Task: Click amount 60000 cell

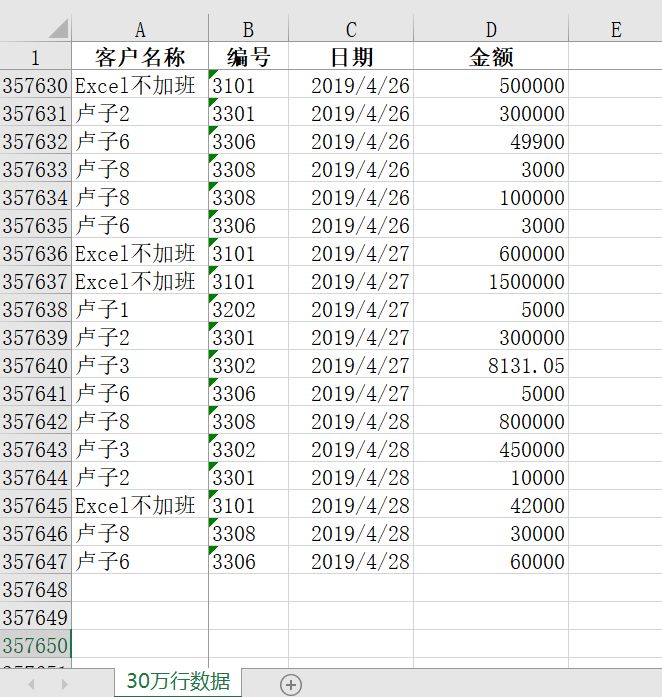Action: pyautogui.click(x=491, y=561)
